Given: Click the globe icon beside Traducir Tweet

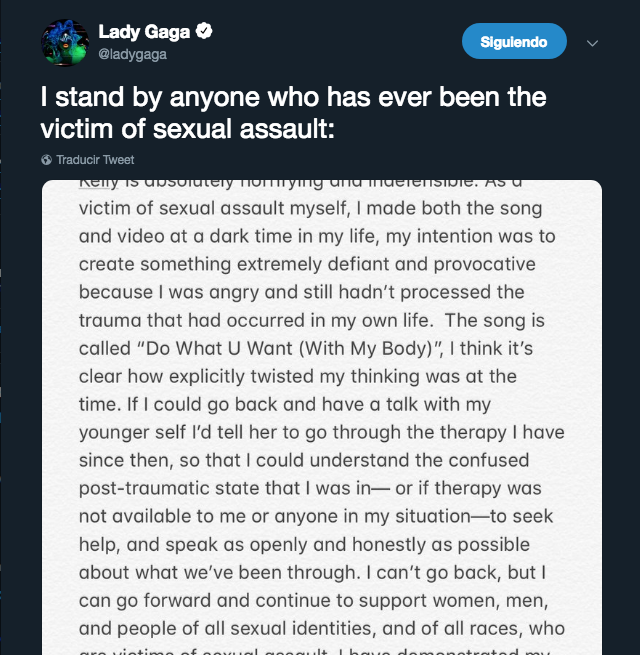Looking at the screenshot, I should click(x=46, y=160).
